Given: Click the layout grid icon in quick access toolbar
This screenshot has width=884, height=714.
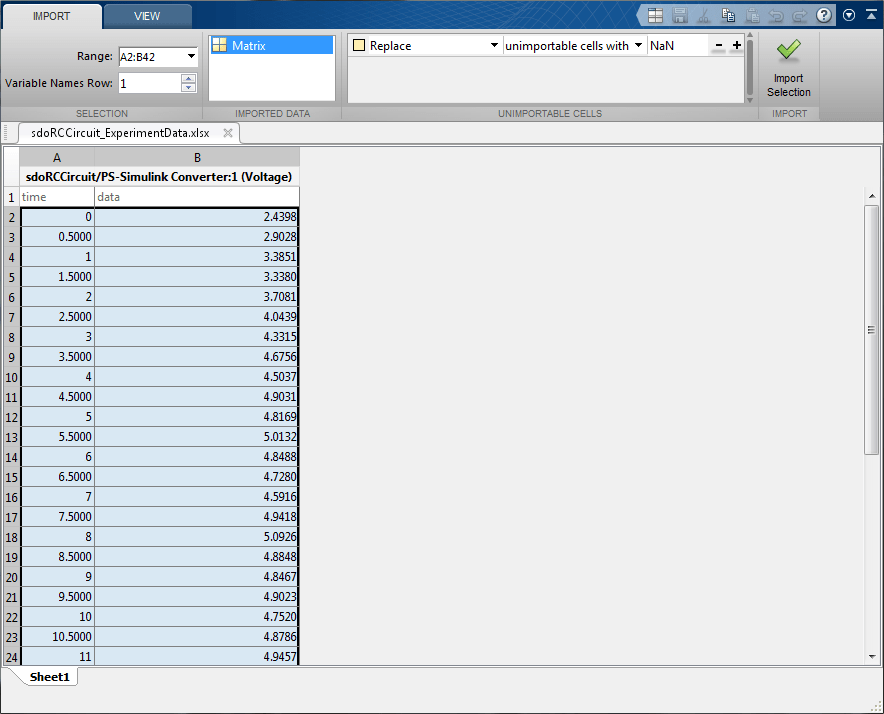Looking at the screenshot, I should point(655,15).
